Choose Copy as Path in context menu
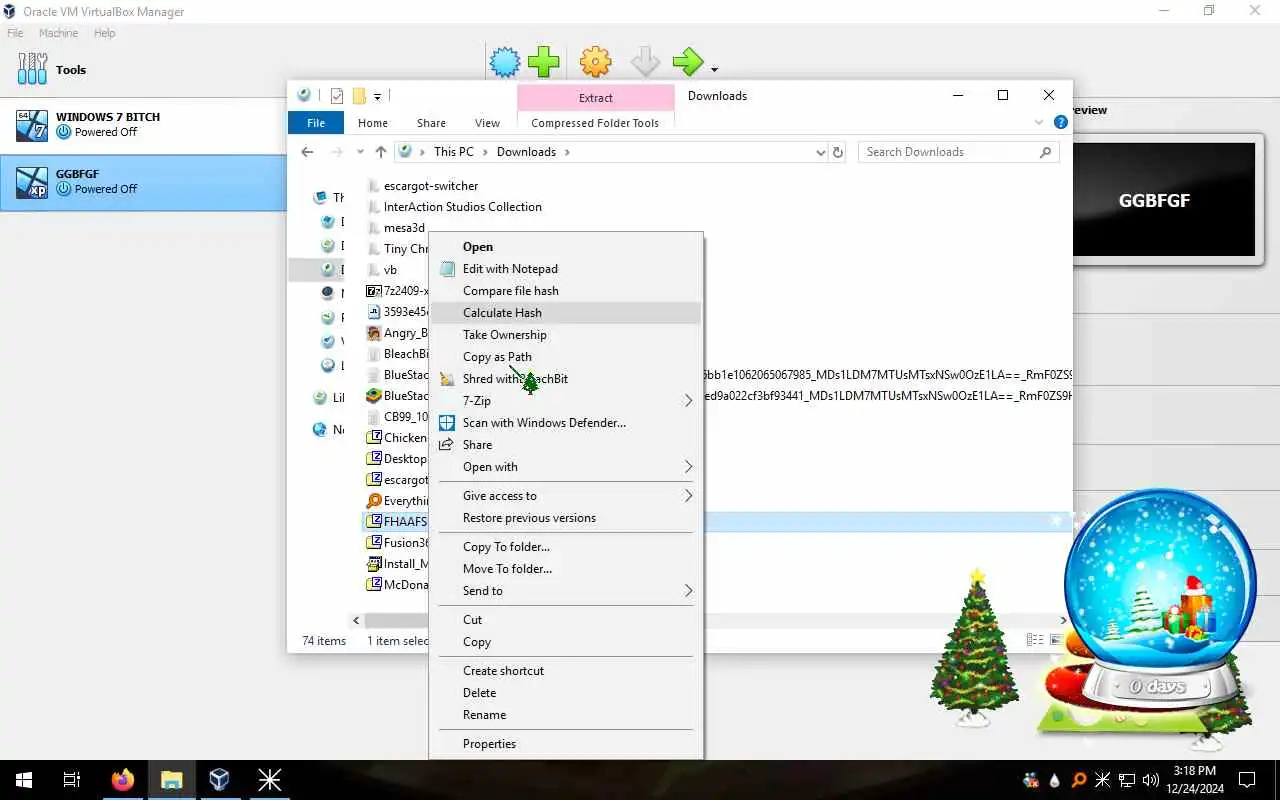Image resolution: width=1280 pixels, height=800 pixels. [x=566, y=357]
